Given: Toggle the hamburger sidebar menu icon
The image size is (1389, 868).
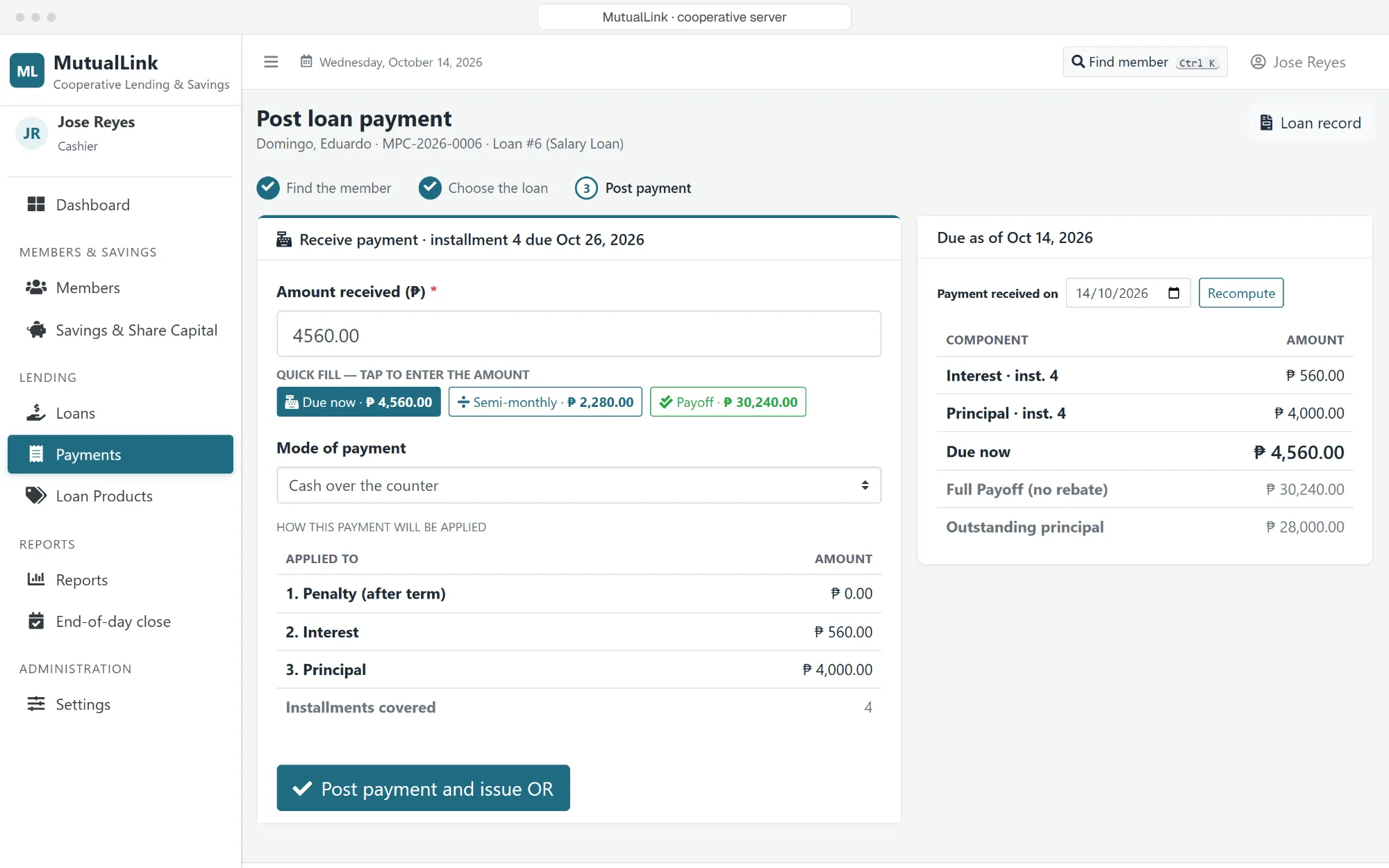Looking at the screenshot, I should pyautogui.click(x=271, y=62).
